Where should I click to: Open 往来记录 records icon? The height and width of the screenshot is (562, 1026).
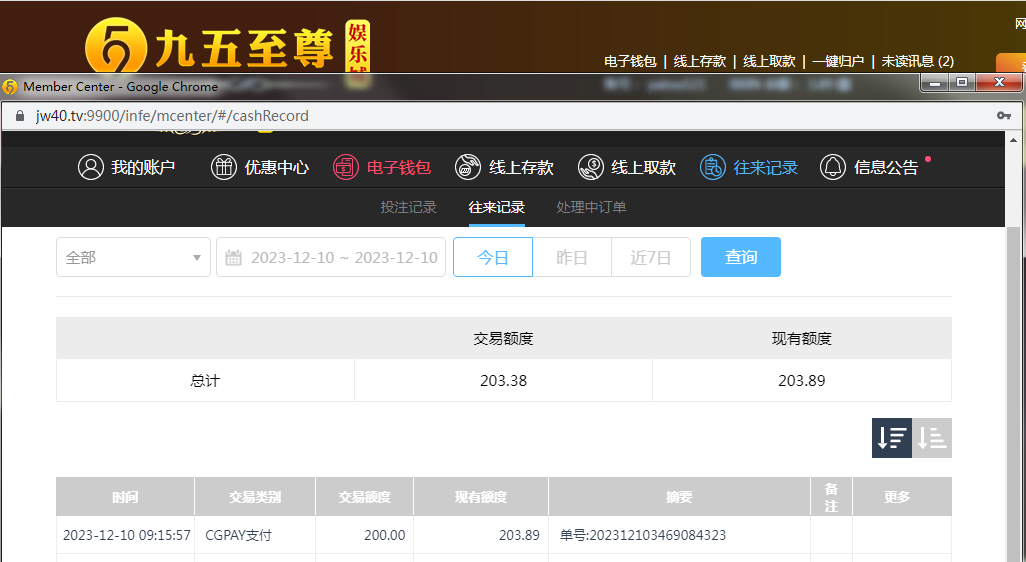[713, 167]
